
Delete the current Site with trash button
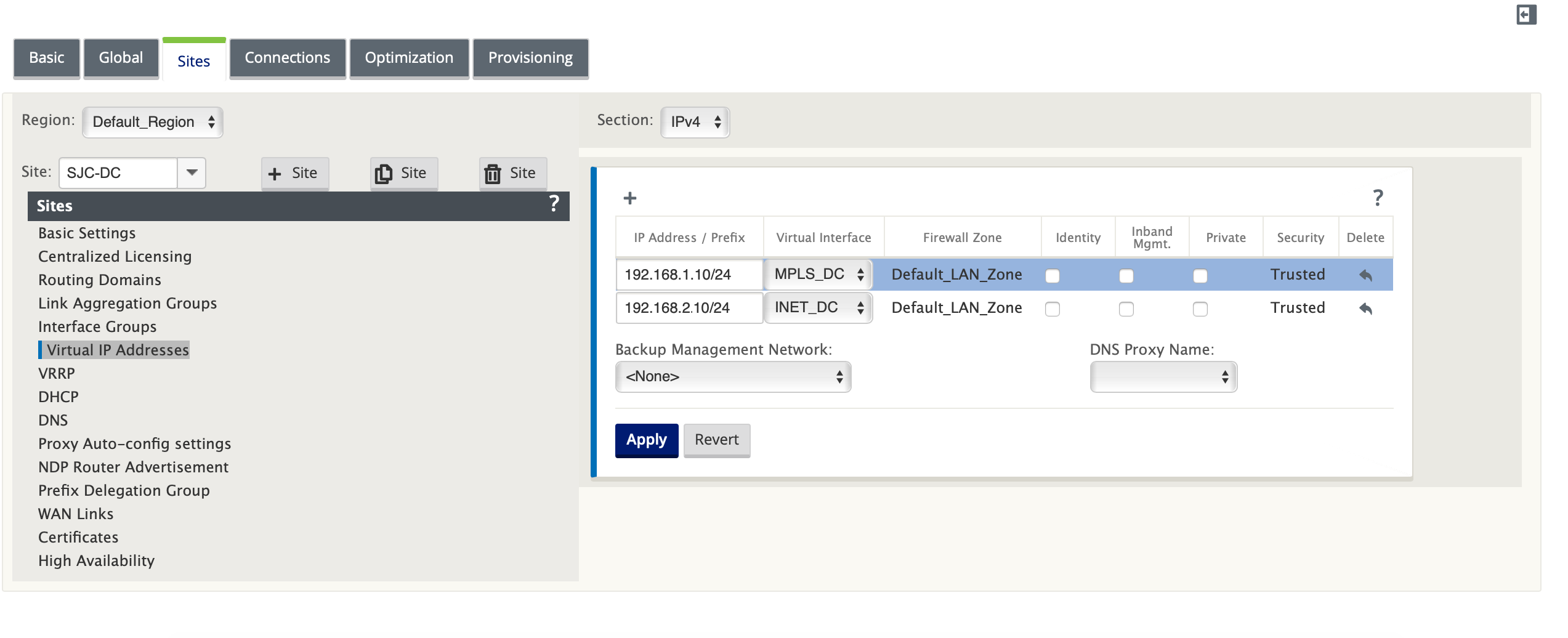pyautogui.click(x=513, y=174)
